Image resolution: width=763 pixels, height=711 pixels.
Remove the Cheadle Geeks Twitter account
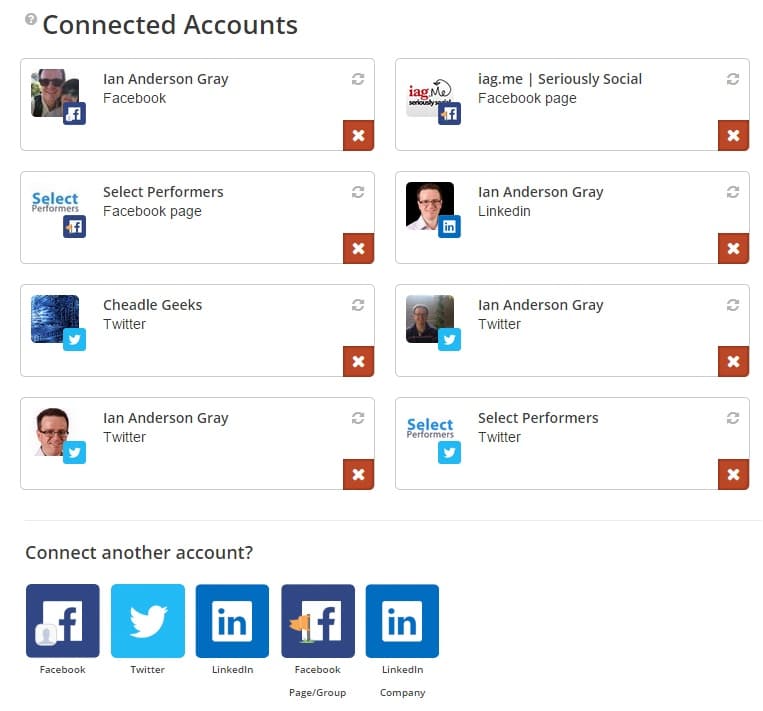[x=358, y=361]
